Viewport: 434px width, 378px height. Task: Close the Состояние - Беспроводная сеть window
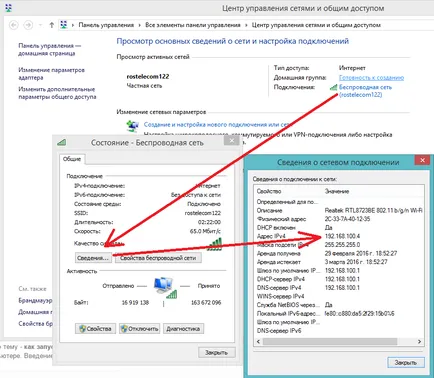click(232, 141)
